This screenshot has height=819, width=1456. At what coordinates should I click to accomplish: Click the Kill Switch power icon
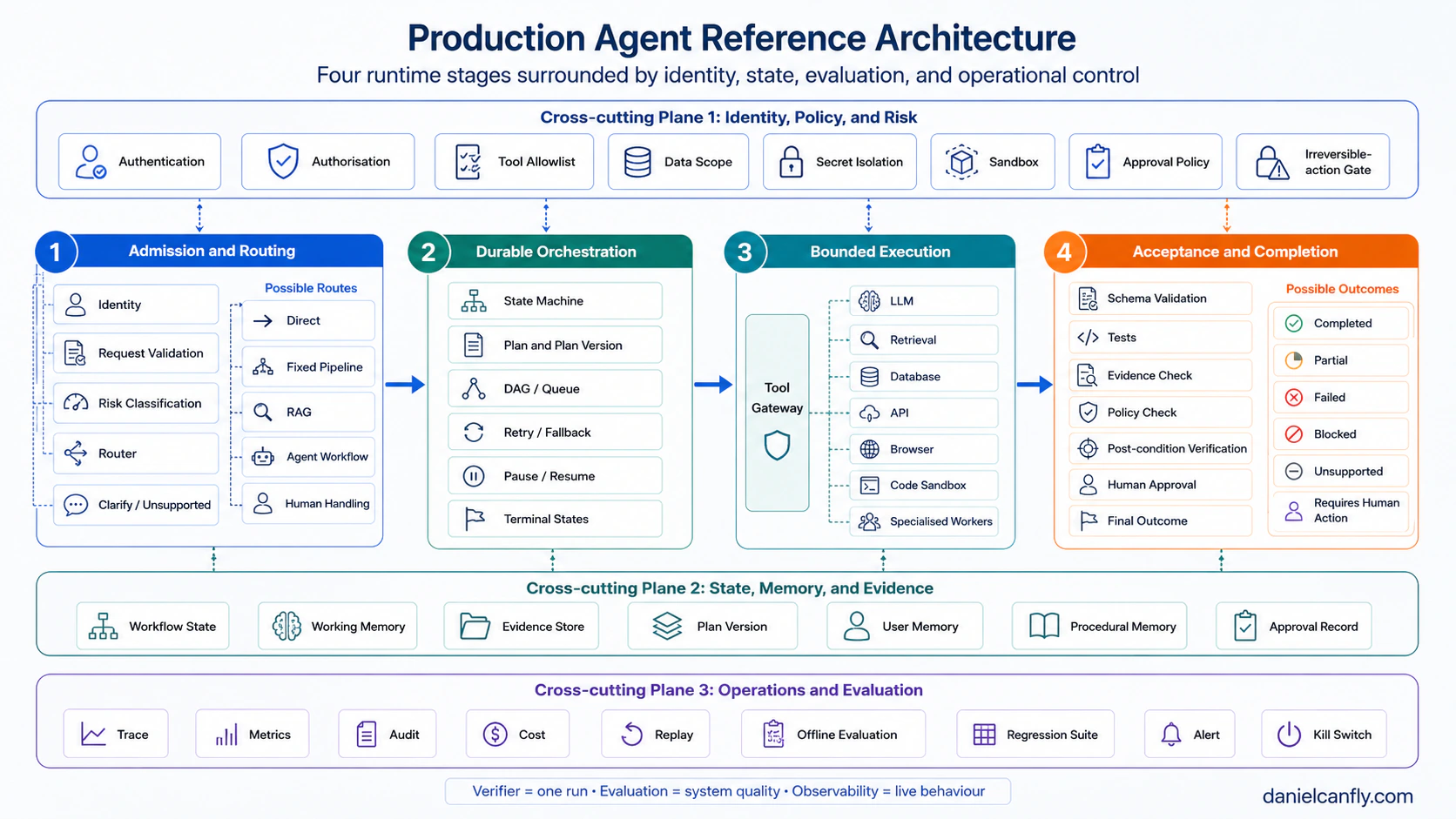coord(1289,735)
